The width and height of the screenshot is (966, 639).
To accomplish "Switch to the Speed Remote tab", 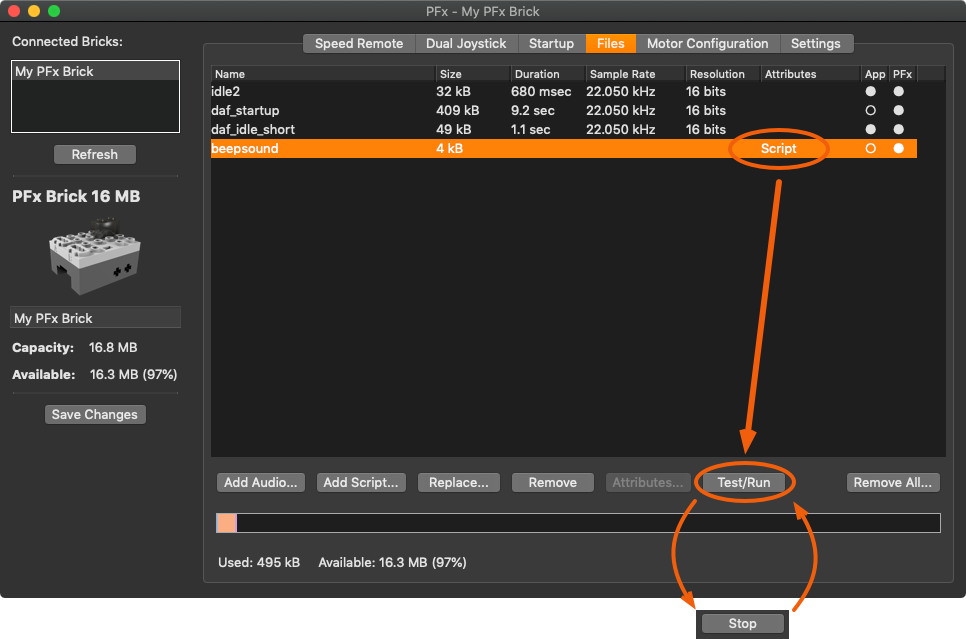I will tap(359, 44).
